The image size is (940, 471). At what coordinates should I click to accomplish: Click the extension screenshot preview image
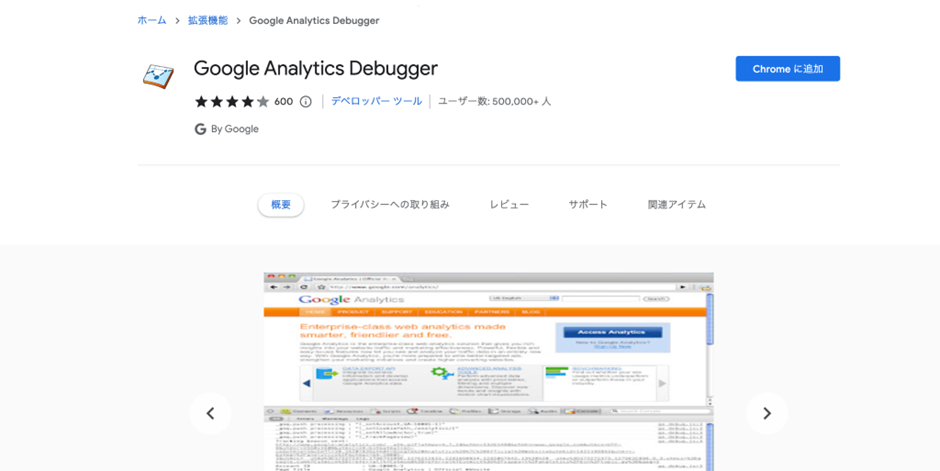tap(489, 372)
